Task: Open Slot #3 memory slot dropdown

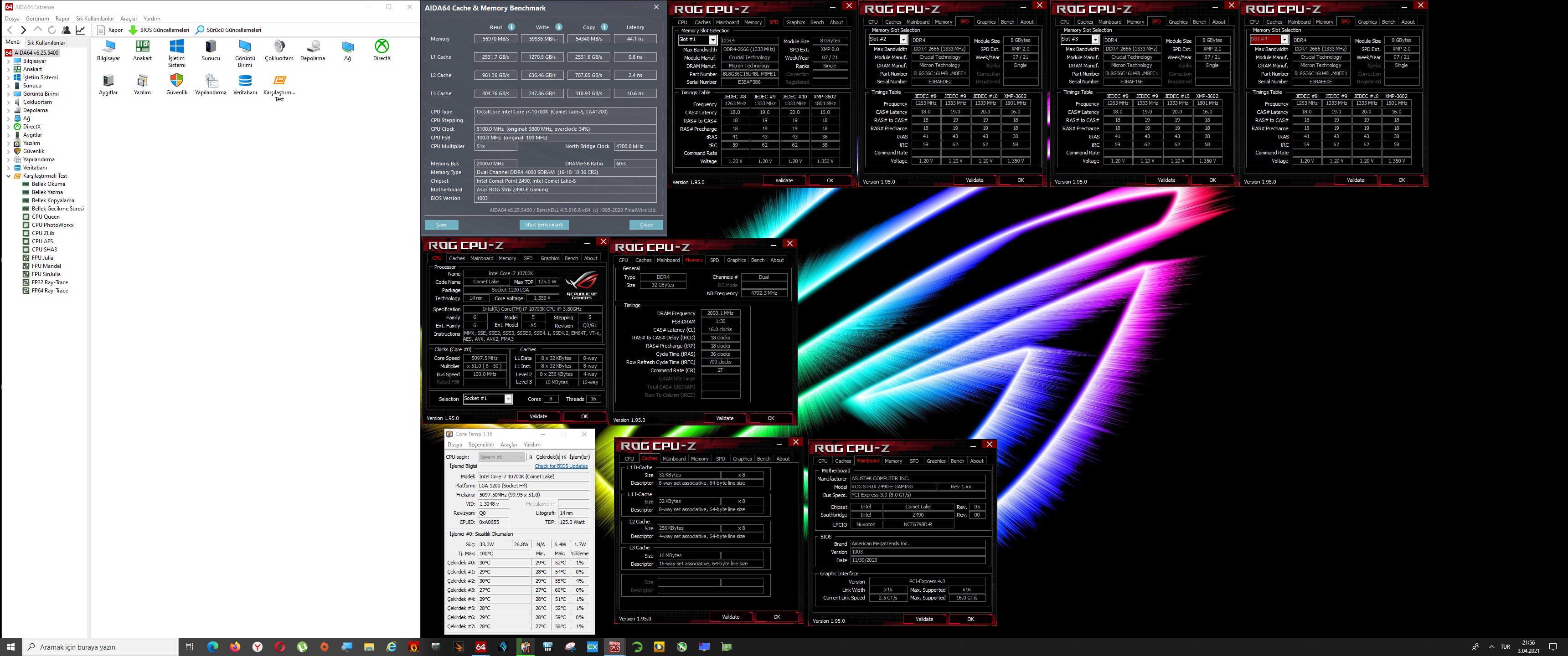Action: tap(1080, 40)
